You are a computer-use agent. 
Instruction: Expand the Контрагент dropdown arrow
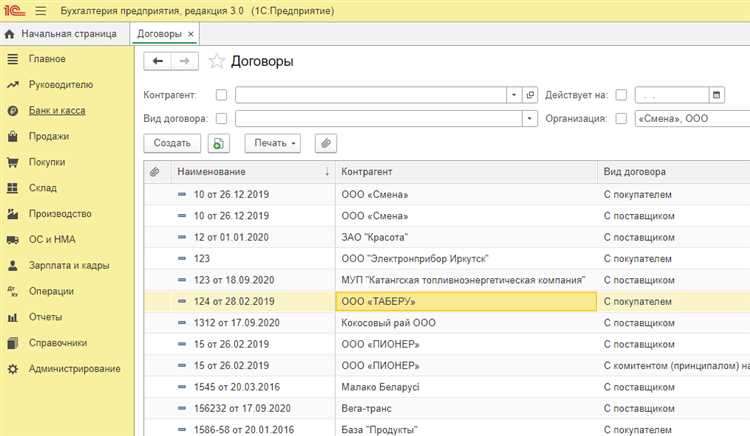coord(514,95)
